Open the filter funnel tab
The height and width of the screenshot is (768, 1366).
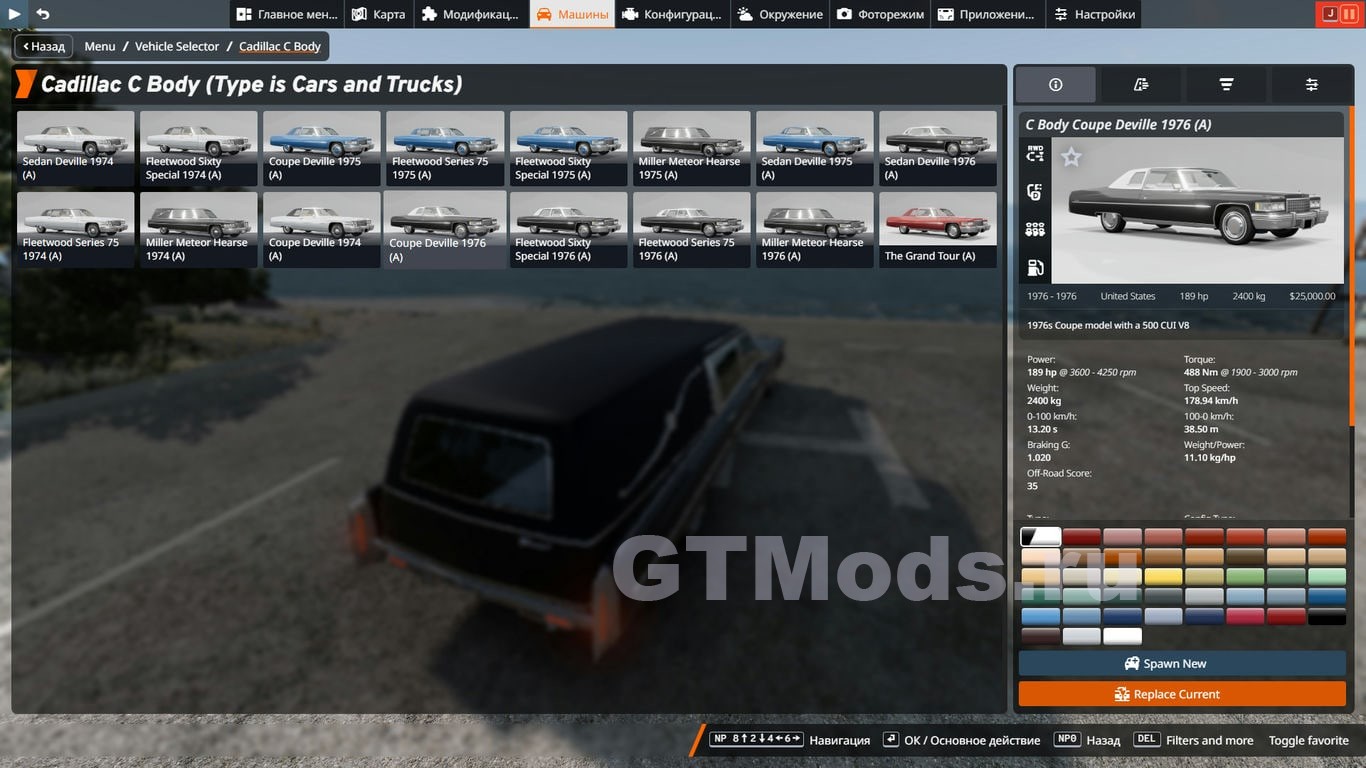pyautogui.click(x=1226, y=85)
